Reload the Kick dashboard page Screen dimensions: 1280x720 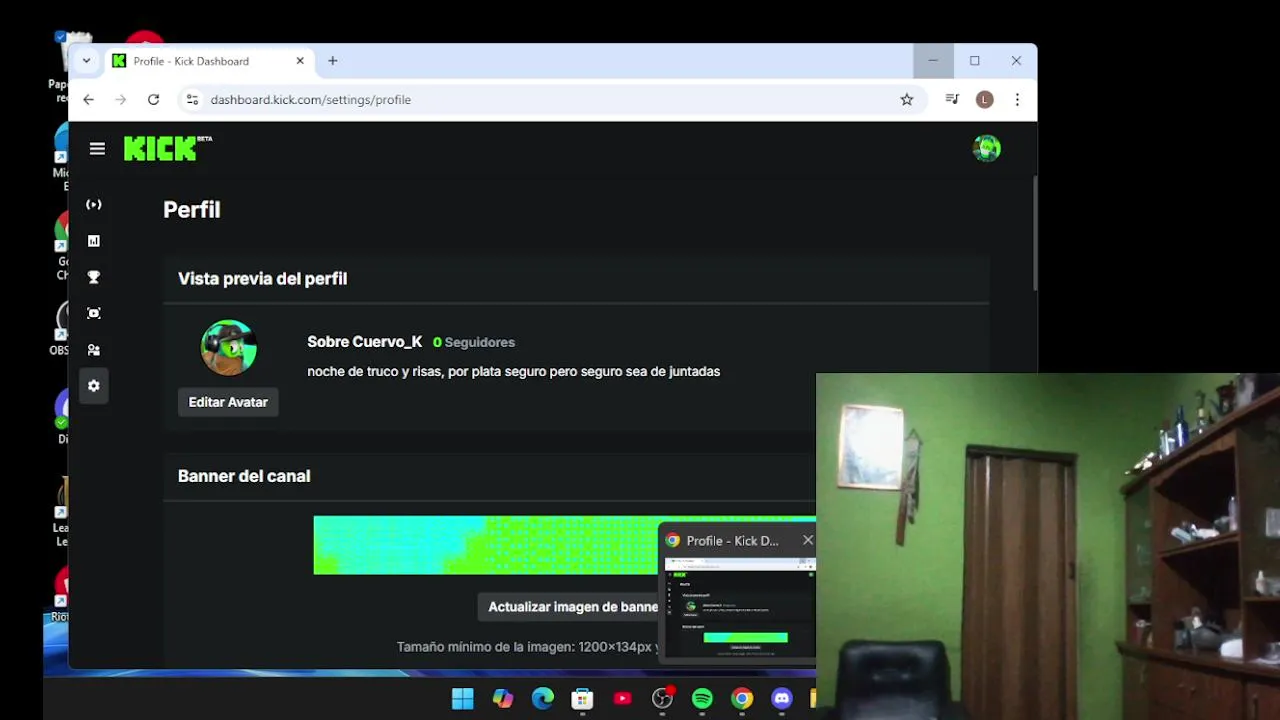click(x=153, y=100)
